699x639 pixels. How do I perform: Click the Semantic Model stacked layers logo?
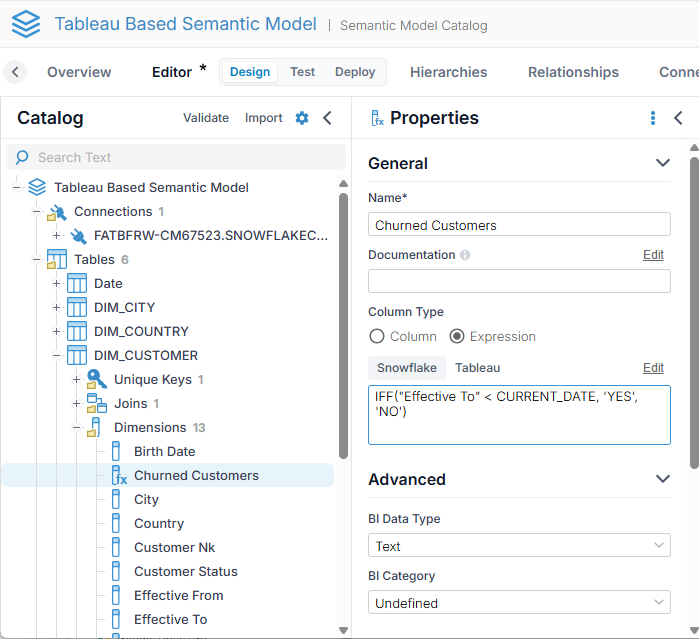click(x=26, y=24)
